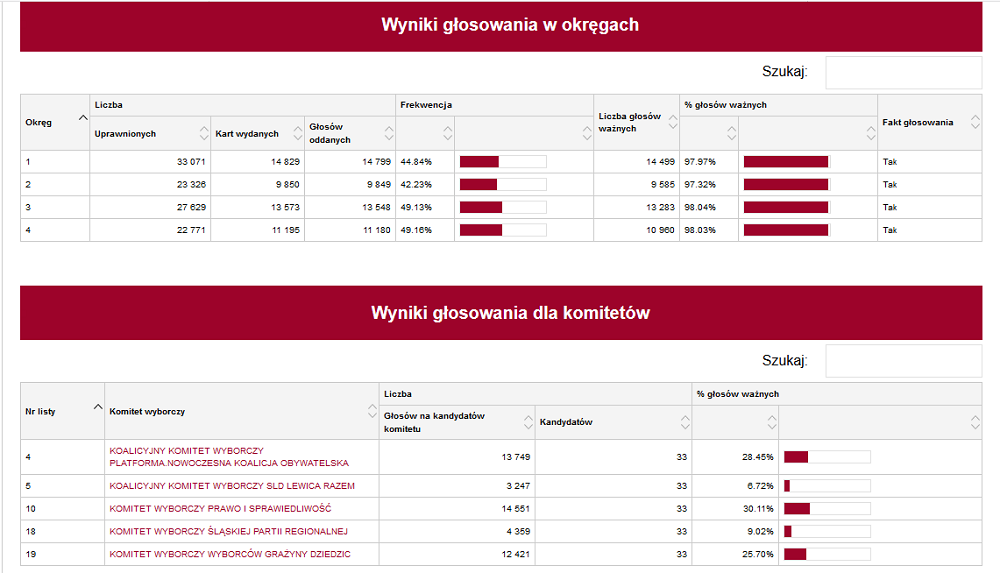Screen dimensions: 1000x573
Task: Sort by Liczba głosów ważnych column
Action: click(x=636, y=122)
